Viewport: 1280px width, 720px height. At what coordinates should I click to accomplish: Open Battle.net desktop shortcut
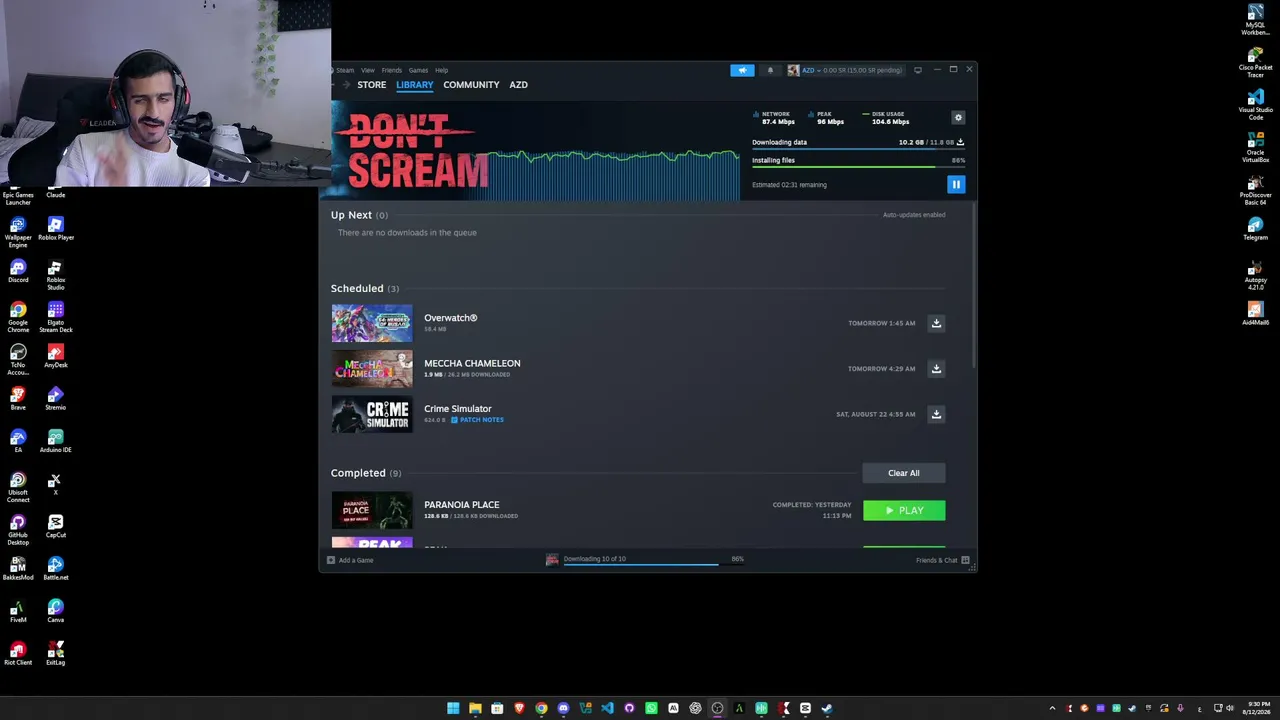point(55,568)
